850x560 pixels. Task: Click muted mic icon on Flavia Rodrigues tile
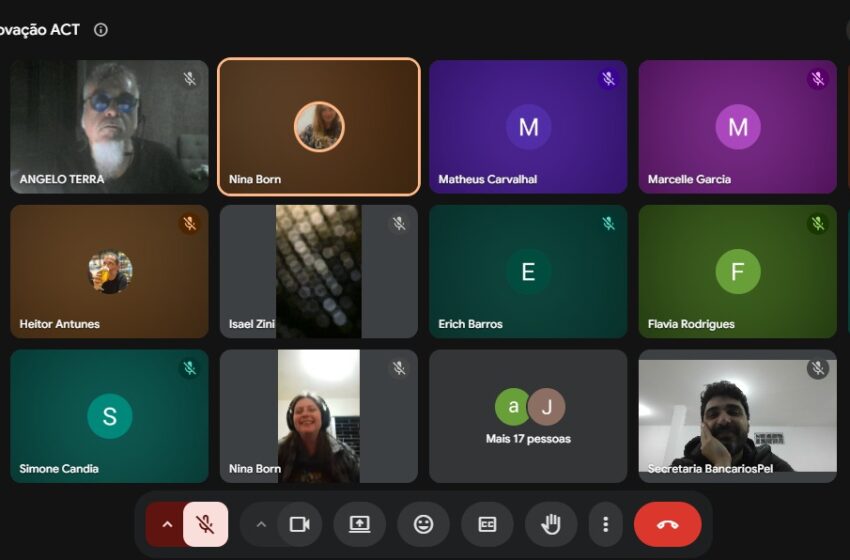pos(818,223)
